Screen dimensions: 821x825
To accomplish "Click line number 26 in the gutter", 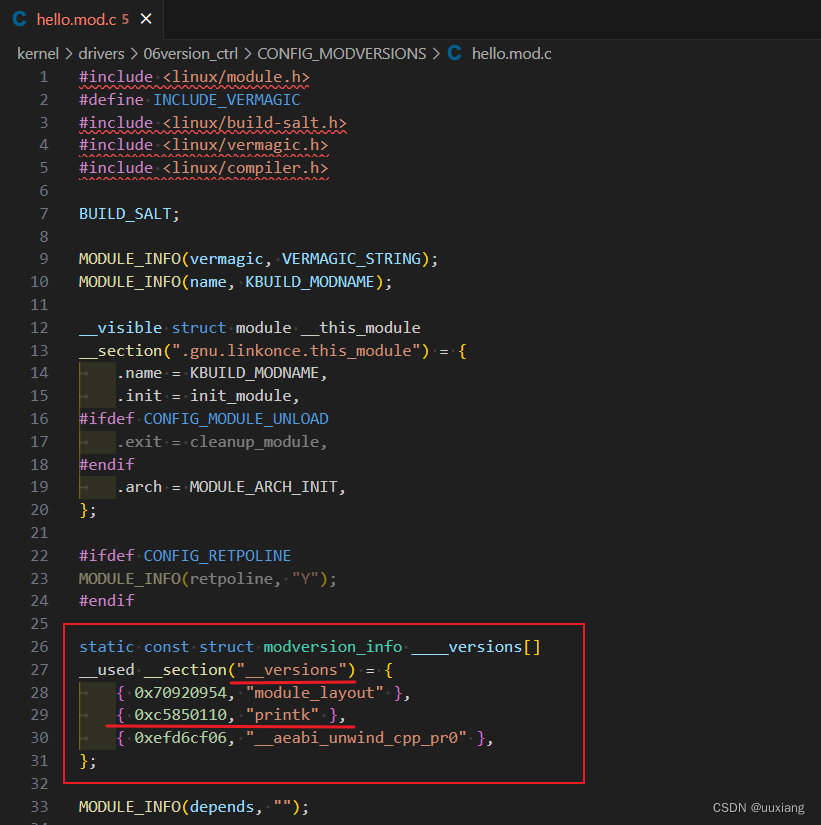I will (39, 647).
